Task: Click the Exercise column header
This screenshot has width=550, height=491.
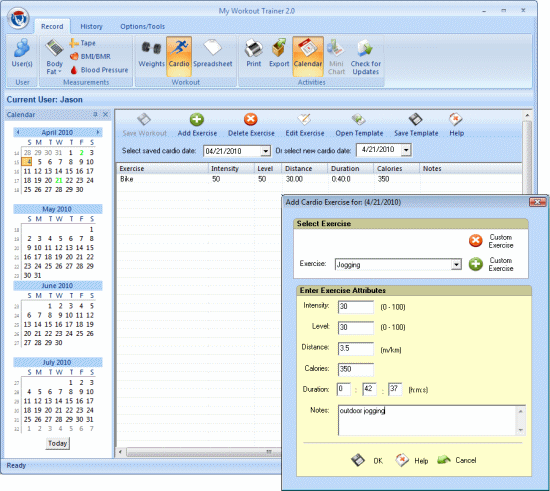Action: click(162, 168)
